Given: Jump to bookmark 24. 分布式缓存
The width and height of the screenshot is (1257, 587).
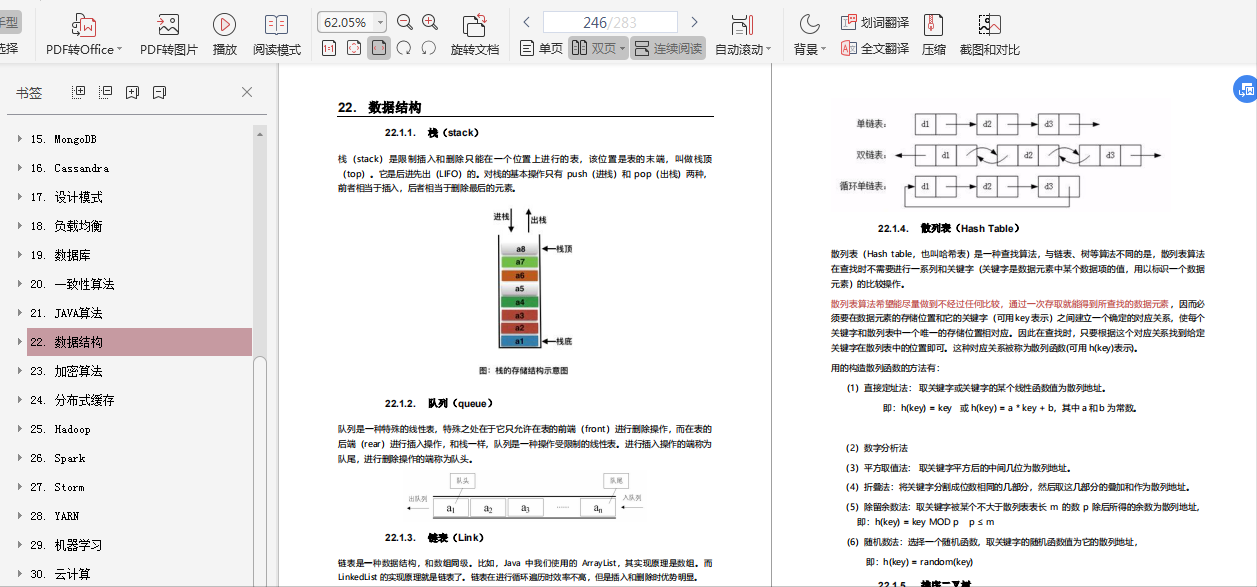Looking at the screenshot, I should point(72,400).
